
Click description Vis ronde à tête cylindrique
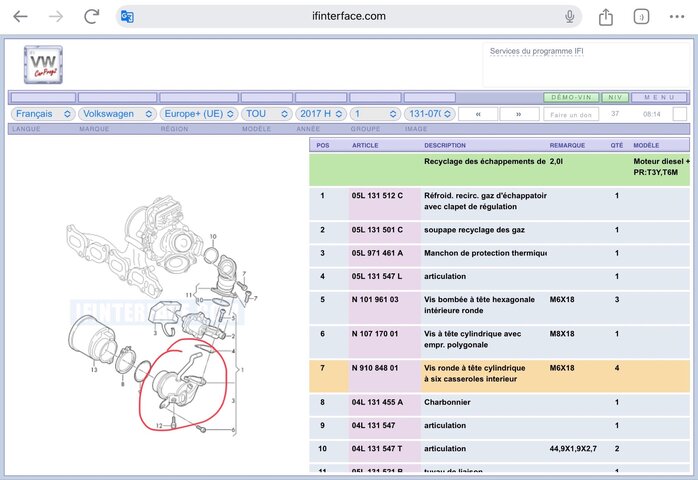(x=475, y=368)
